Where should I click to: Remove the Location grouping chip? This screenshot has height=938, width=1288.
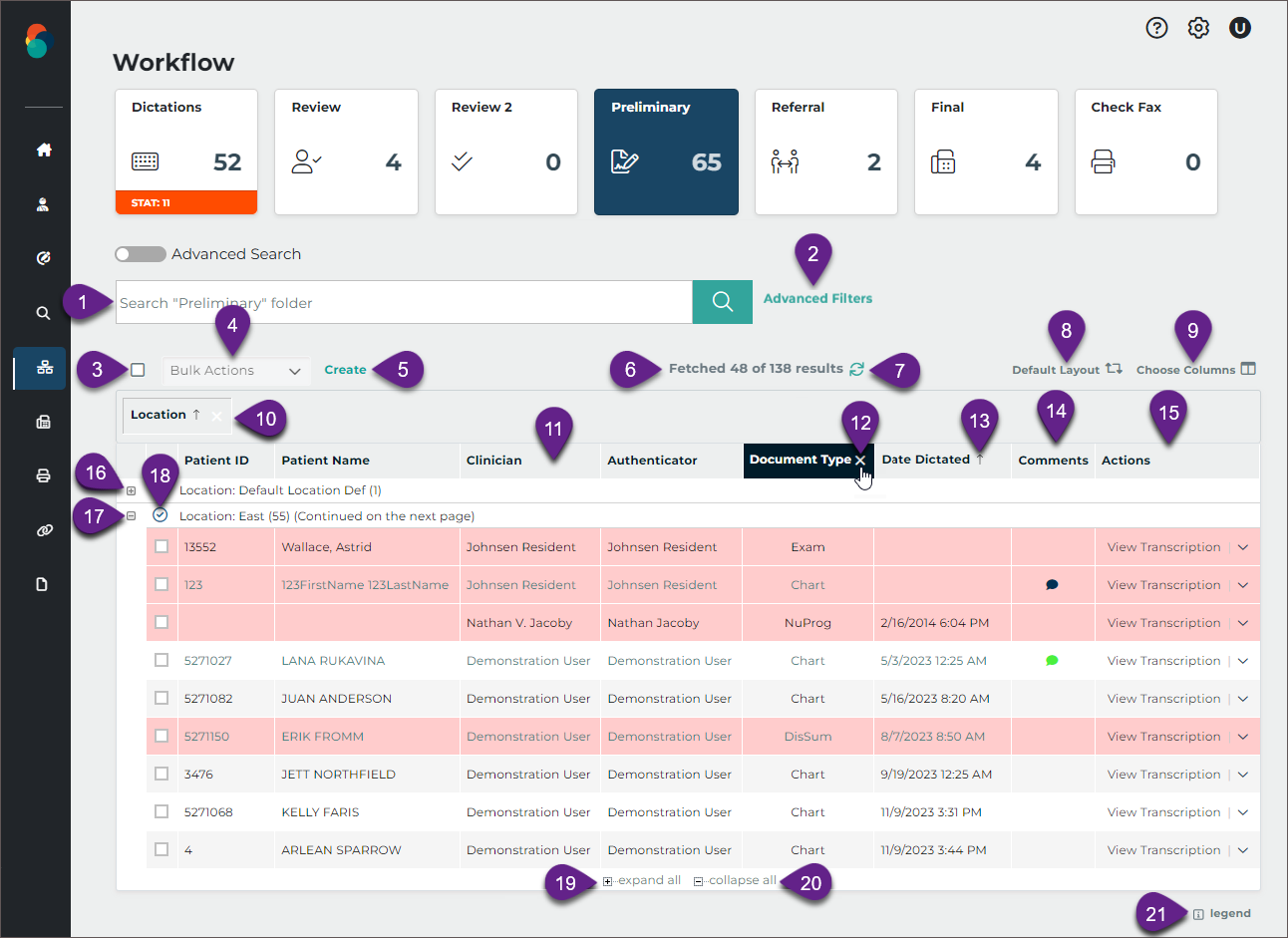[217, 416]
